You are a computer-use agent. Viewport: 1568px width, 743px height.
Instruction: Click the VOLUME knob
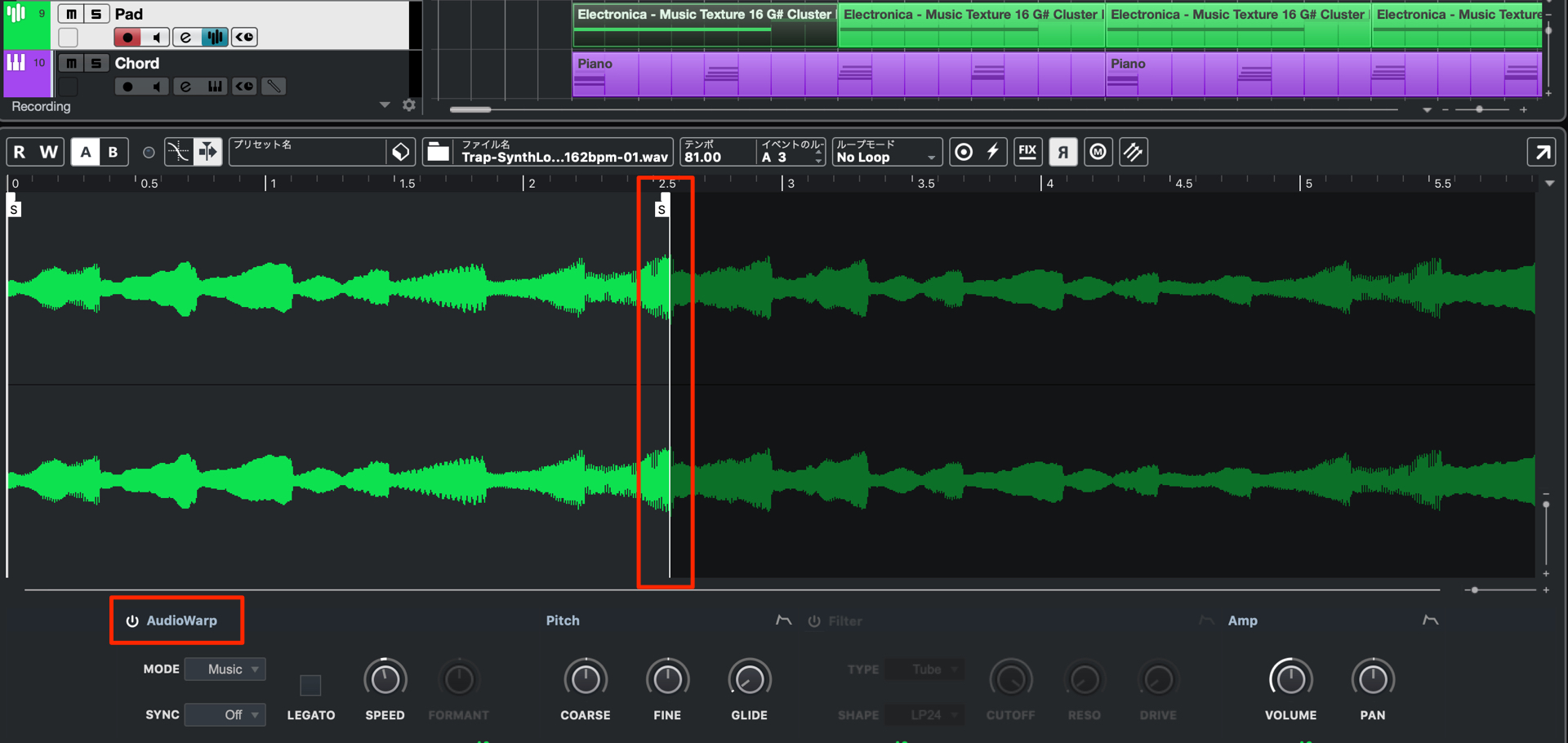tap(1290, 679)
